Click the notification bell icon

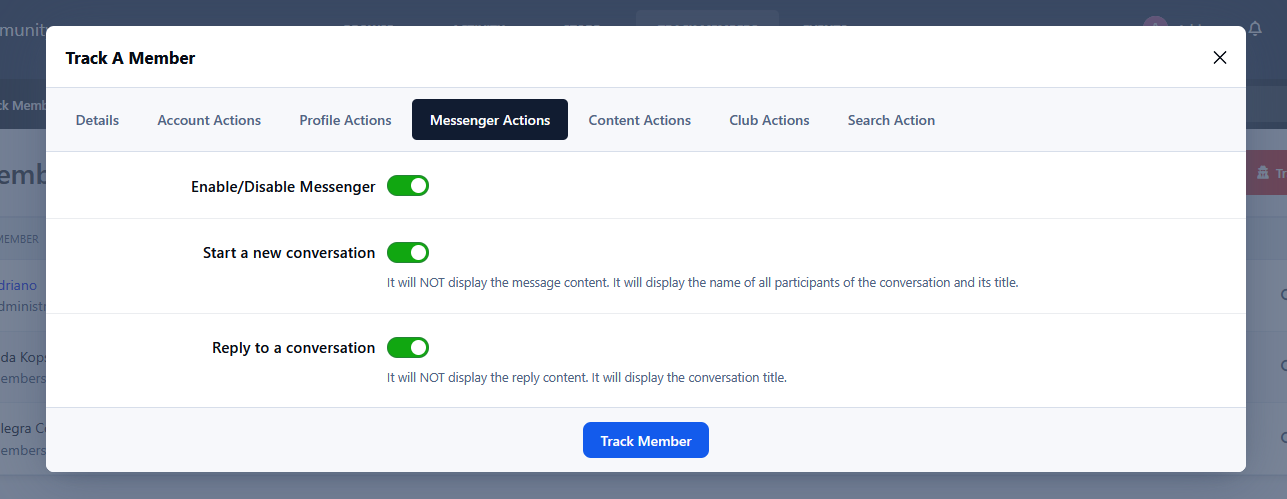1255,28
